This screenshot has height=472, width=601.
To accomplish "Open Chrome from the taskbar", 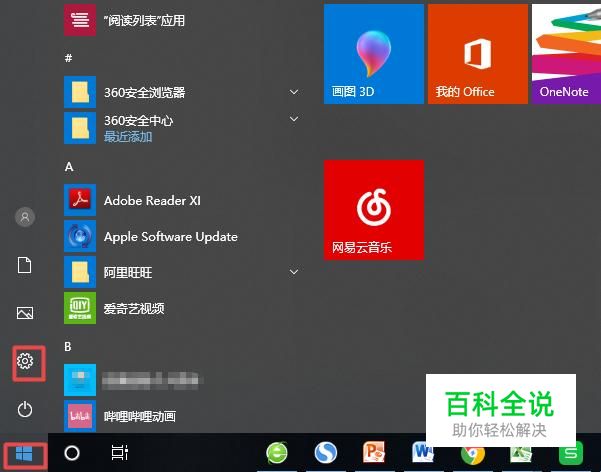I will (472, 456).
